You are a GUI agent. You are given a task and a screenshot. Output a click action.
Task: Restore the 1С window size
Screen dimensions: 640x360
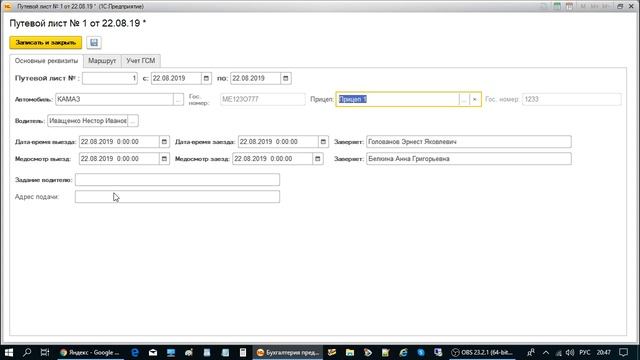point(620,6)
